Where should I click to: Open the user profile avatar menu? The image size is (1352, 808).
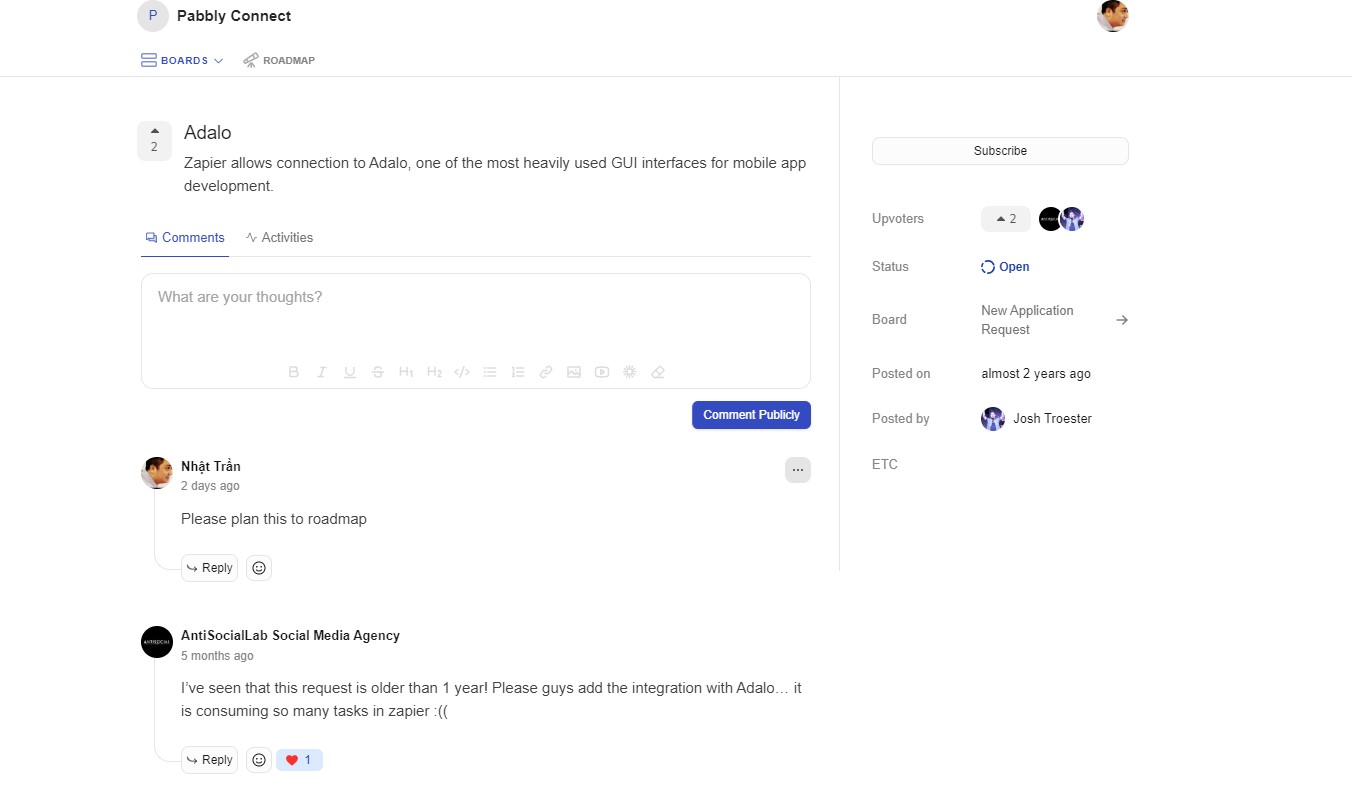point(1113,16)
